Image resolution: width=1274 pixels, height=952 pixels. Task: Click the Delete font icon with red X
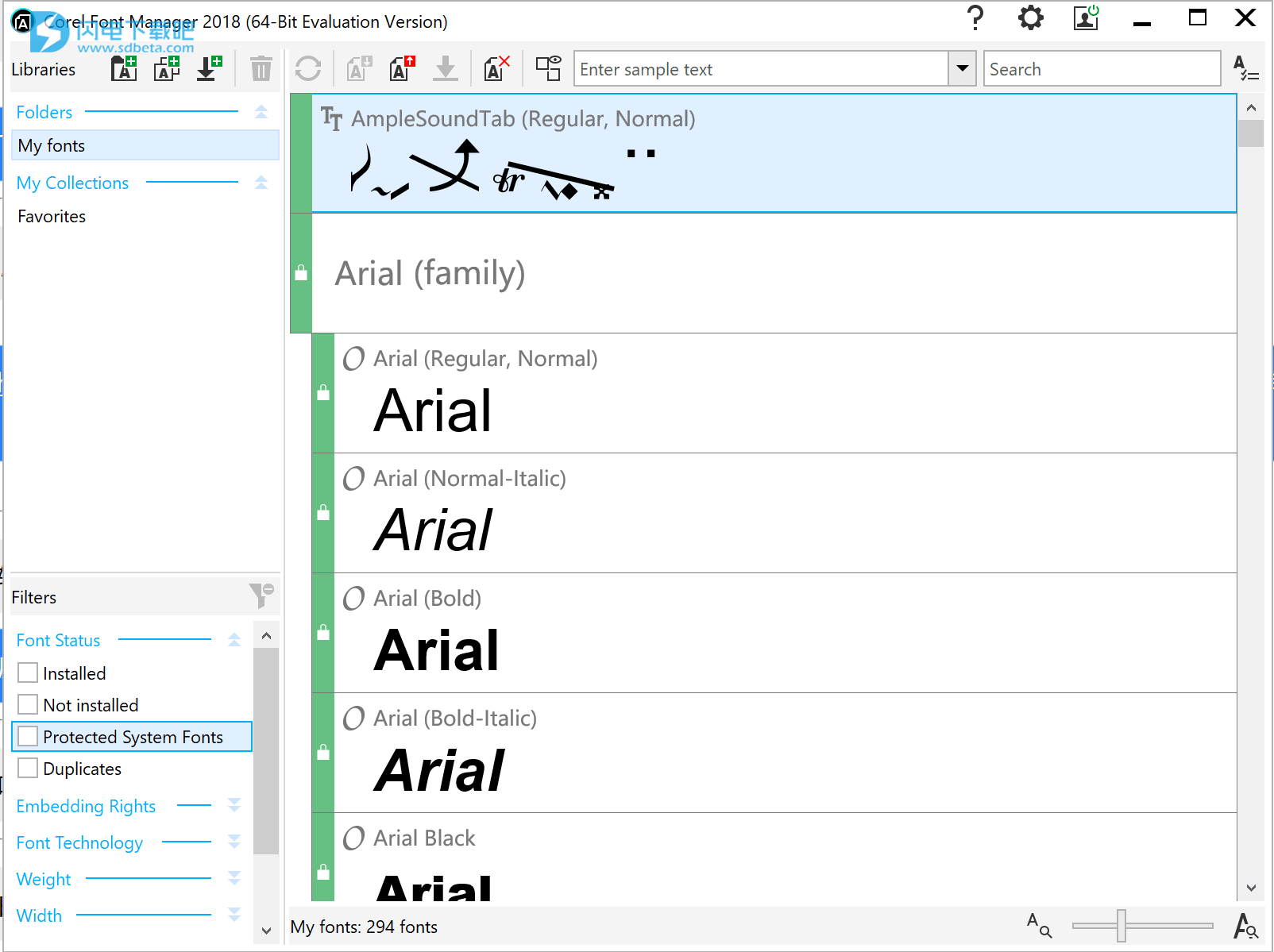[496, 69]
